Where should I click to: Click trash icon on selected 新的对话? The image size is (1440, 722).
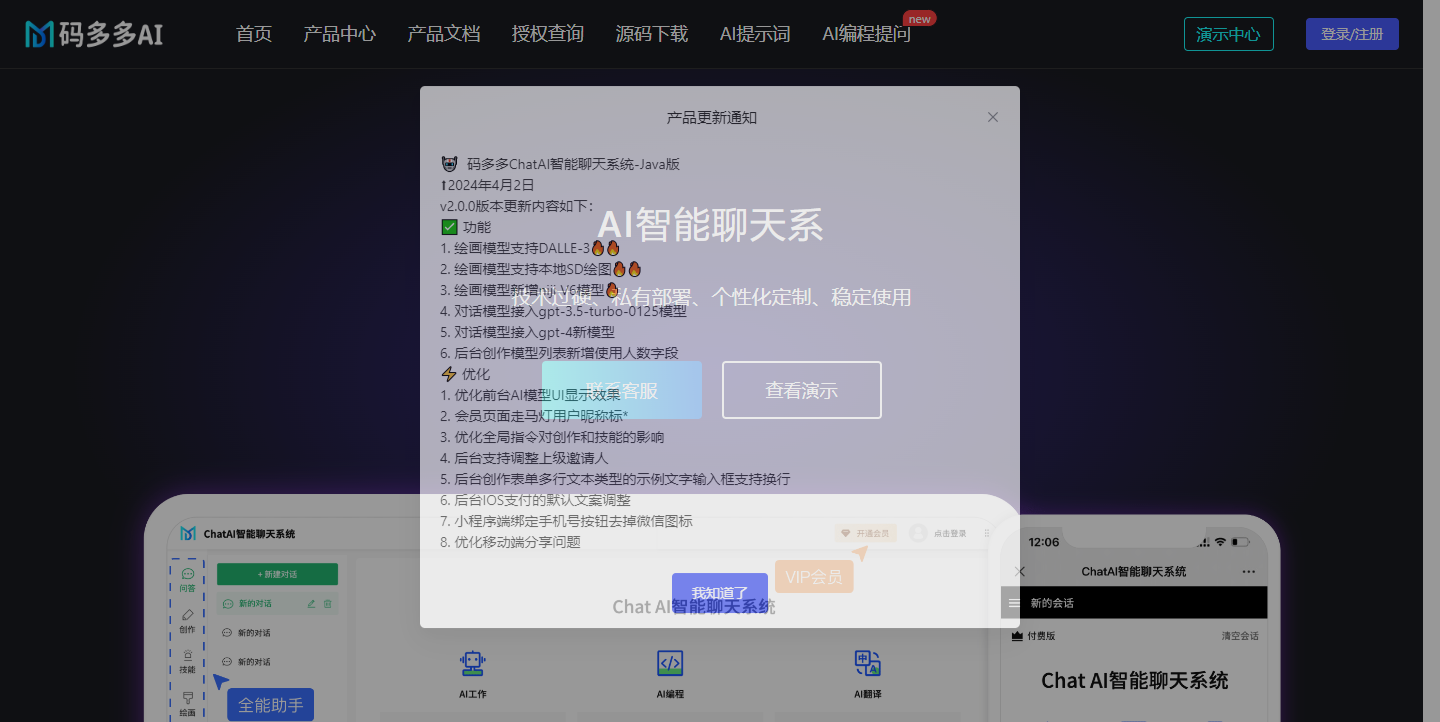pos(328,603)
